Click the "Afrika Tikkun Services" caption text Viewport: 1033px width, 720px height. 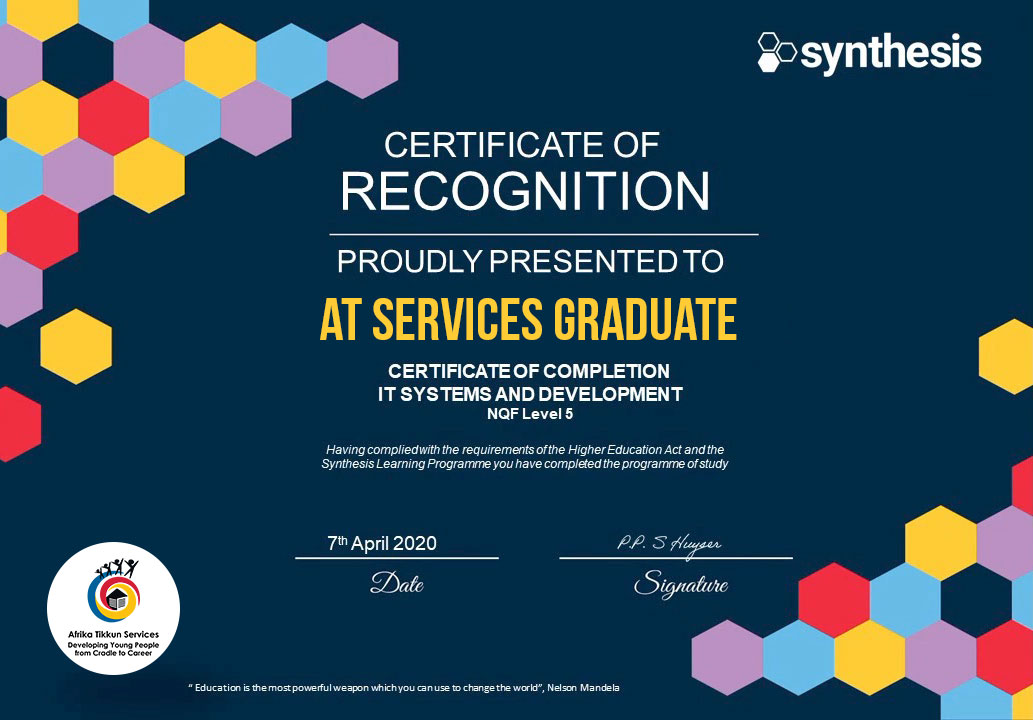coord(113,634)
